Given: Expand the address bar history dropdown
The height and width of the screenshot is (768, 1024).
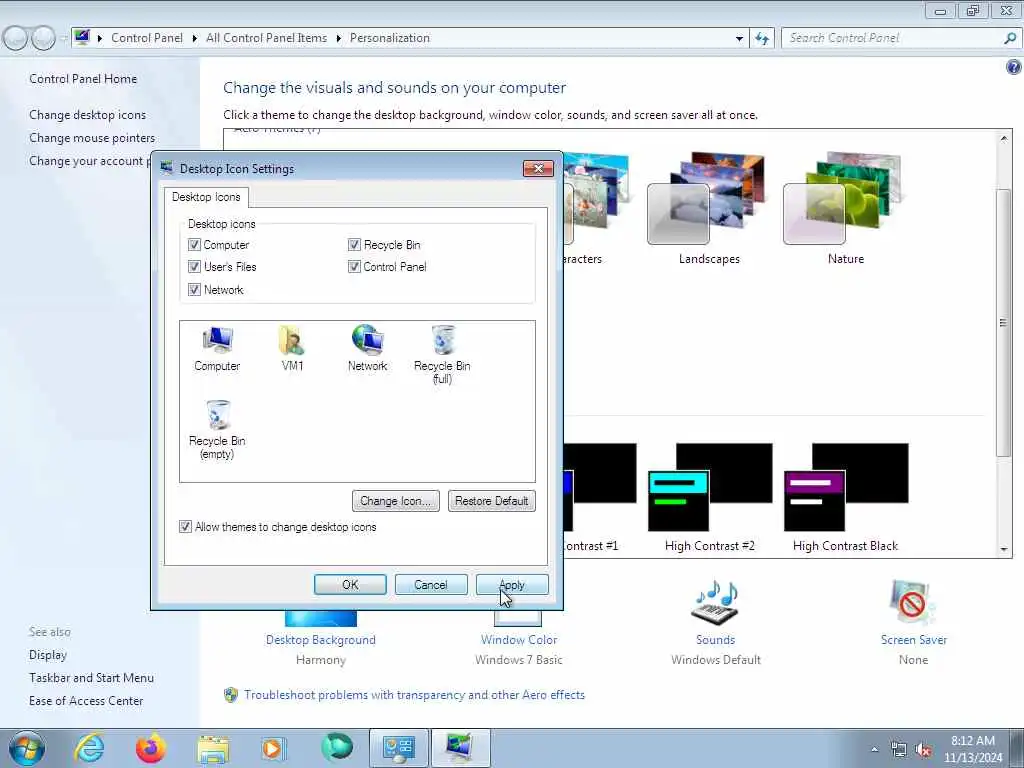Looking at the screenshot, I should click(x=739, y=39).
